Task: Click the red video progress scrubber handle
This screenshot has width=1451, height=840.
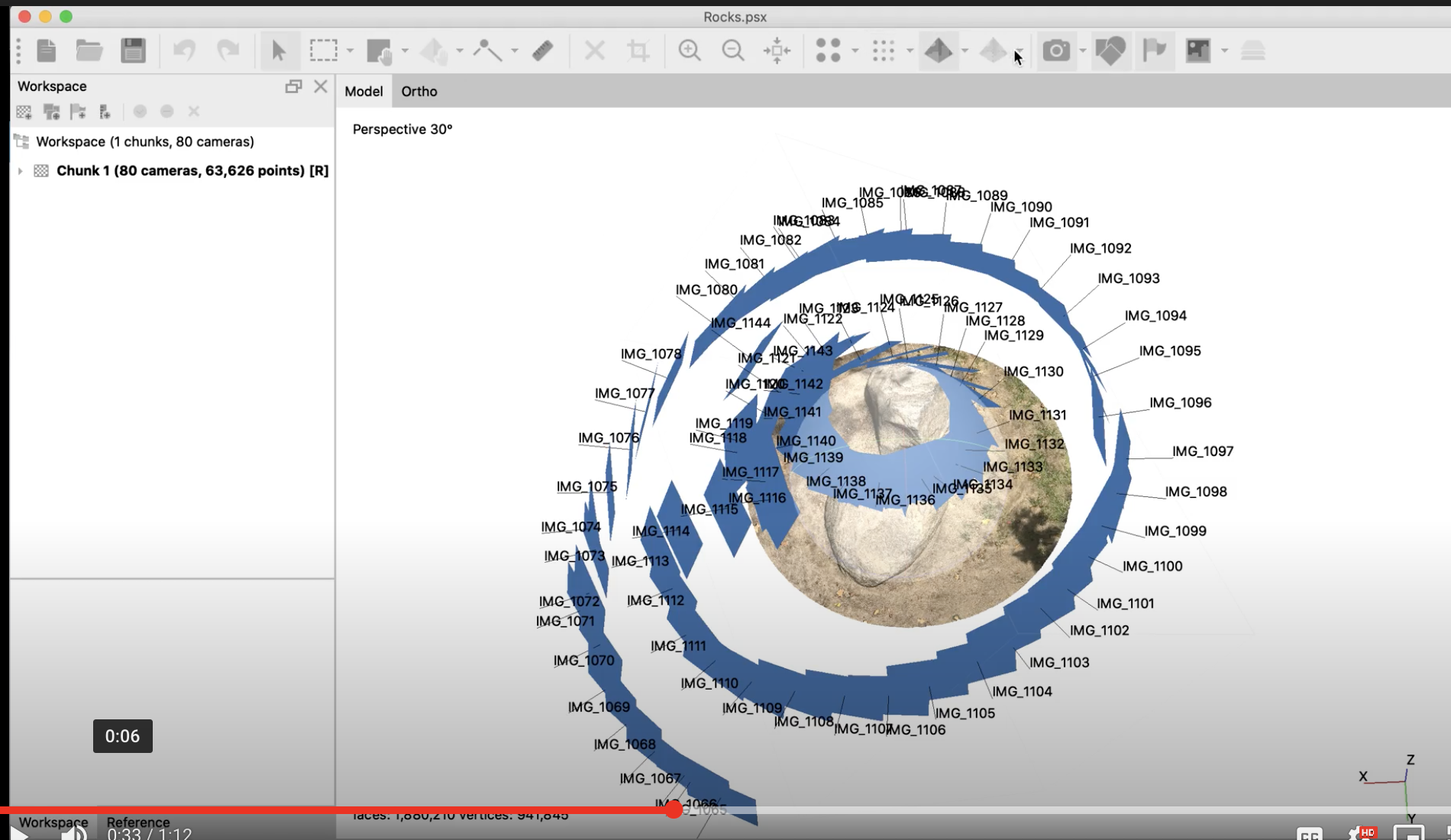Action: (674, 809)
